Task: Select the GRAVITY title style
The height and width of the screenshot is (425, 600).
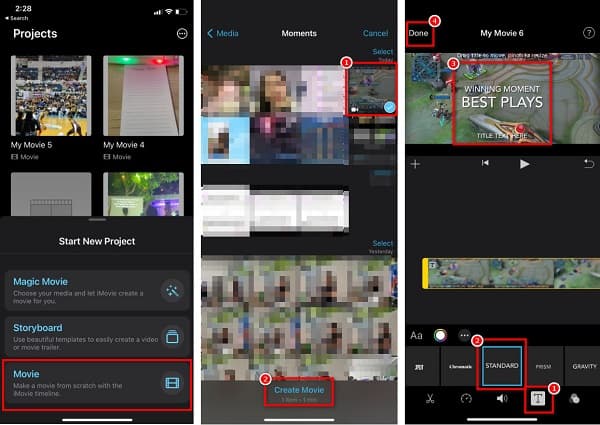Action: (x=583, y=366)
